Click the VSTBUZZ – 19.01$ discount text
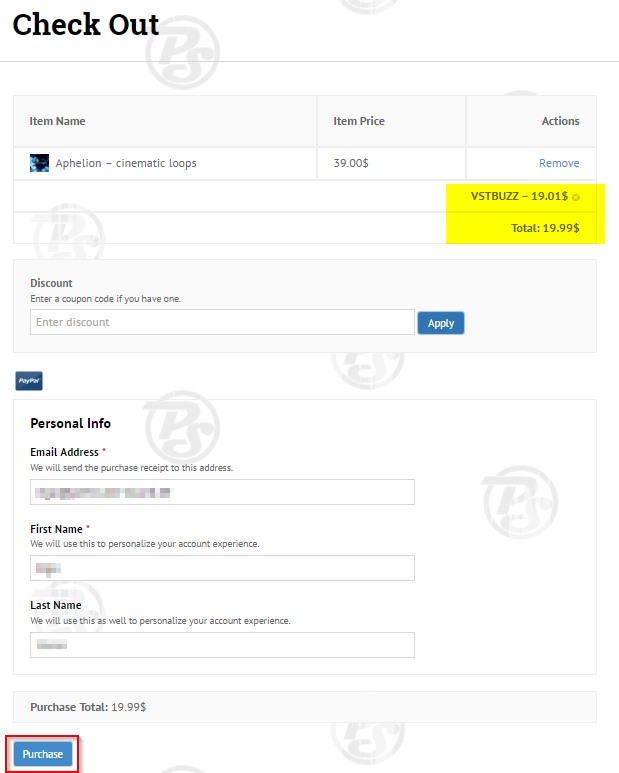 [519, 196]
